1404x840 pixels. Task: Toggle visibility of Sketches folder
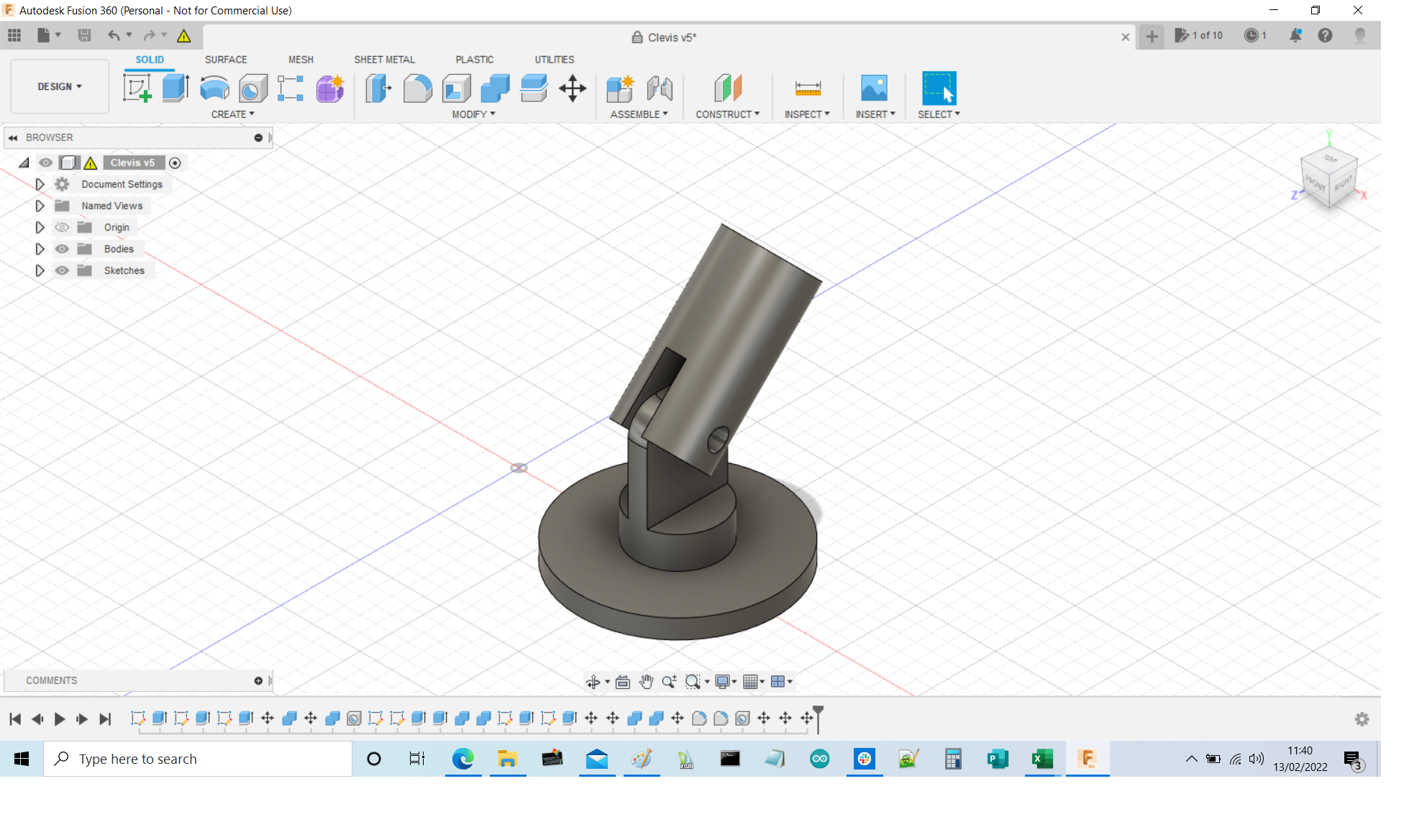pyautogui.click(x=61, y=270)
